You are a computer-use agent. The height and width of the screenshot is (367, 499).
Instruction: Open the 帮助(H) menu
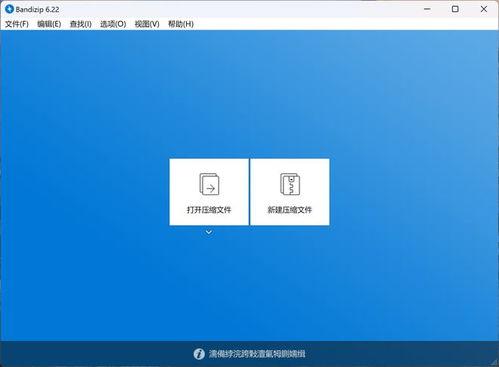point(181,24)
